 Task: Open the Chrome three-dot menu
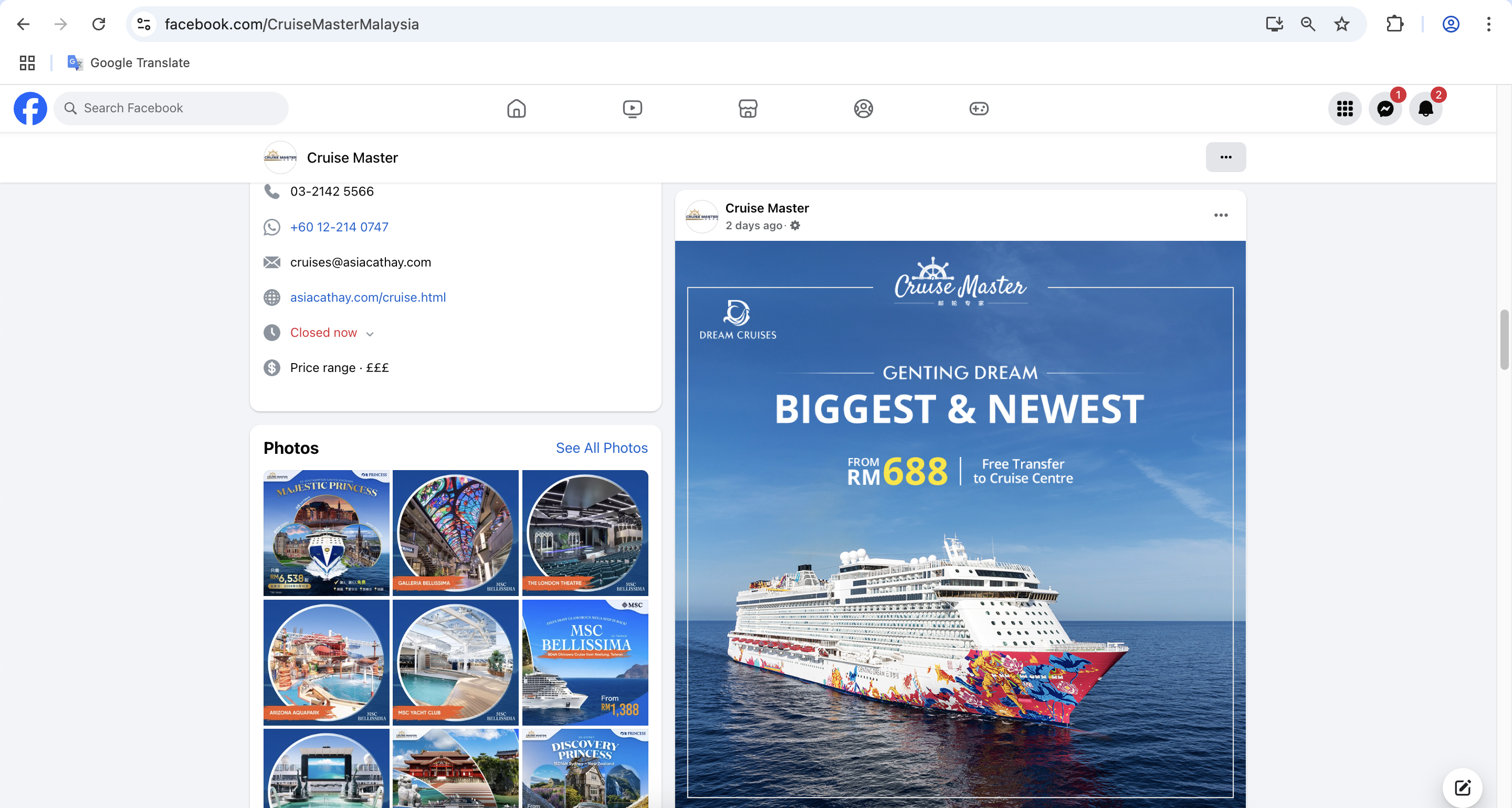[x=1488, y=24]
